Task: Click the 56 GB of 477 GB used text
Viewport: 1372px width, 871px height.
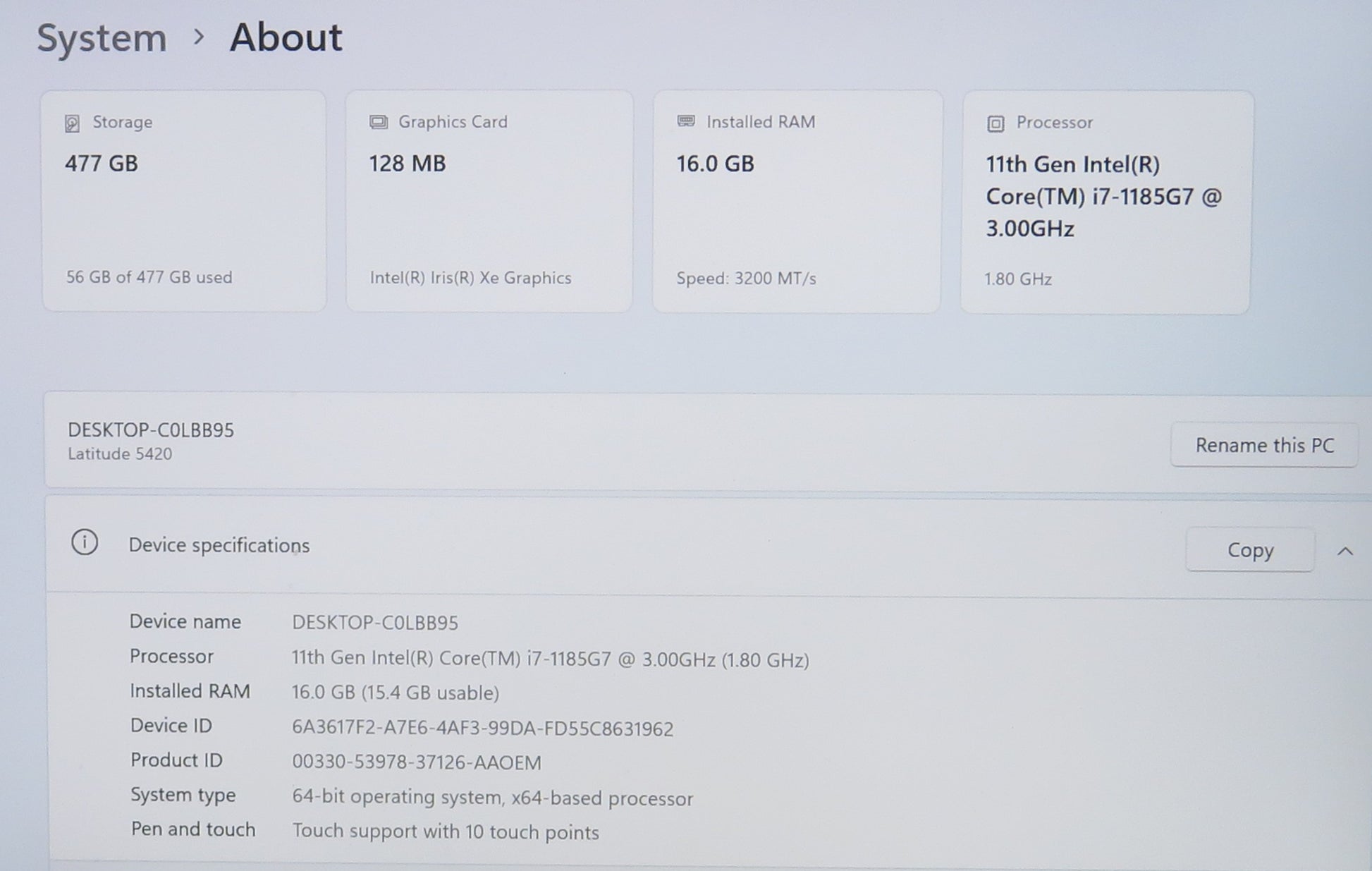Action: point(149,277)
